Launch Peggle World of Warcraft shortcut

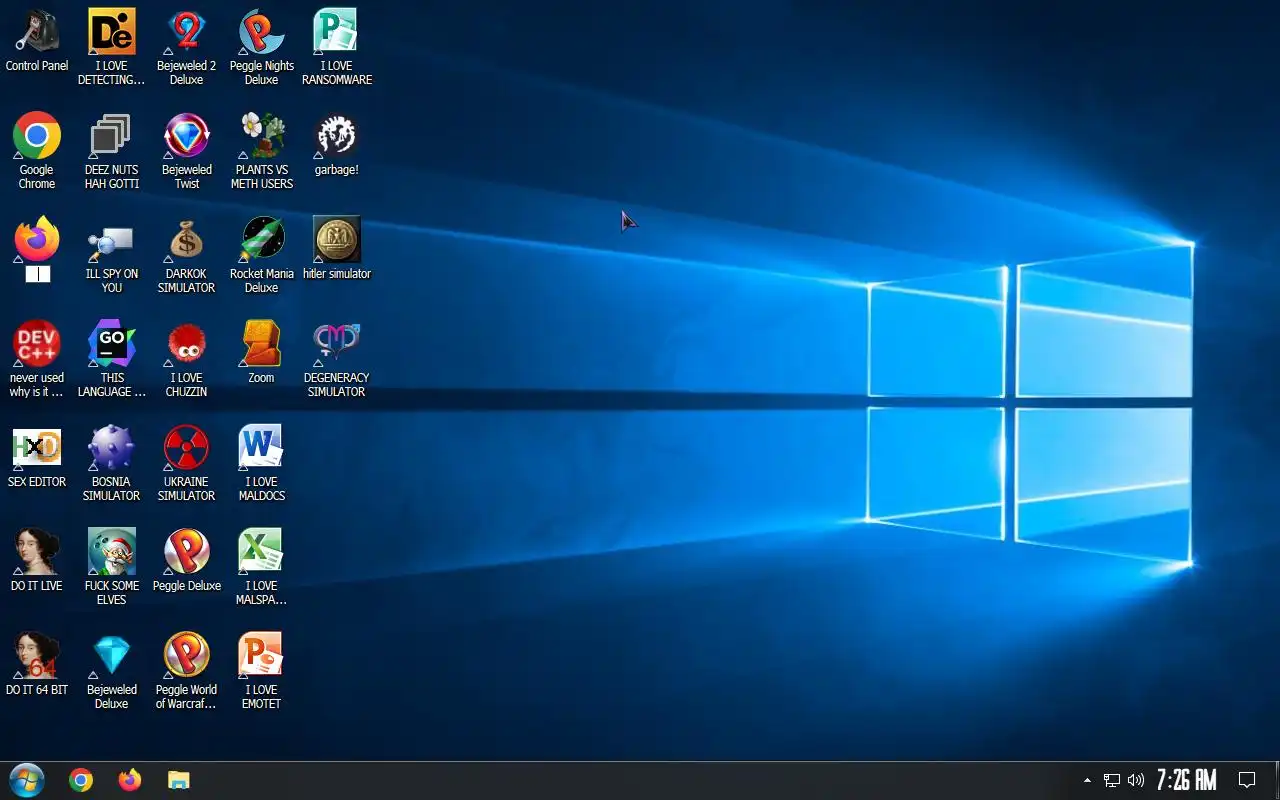coord(187,656)
